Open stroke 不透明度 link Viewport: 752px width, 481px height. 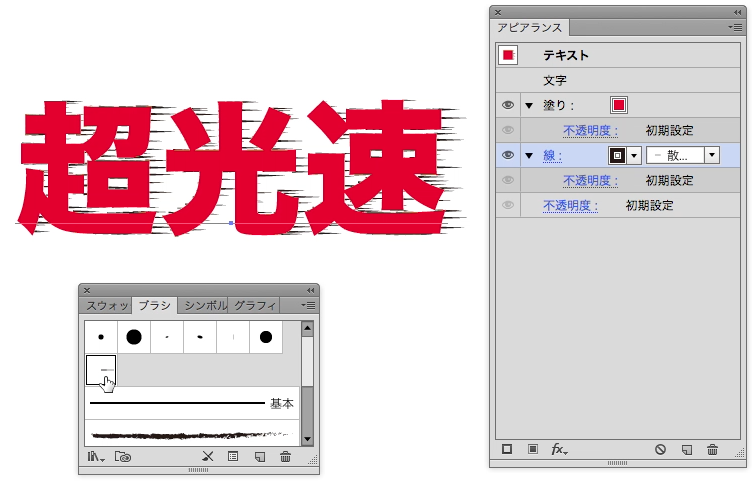[590, 180]
